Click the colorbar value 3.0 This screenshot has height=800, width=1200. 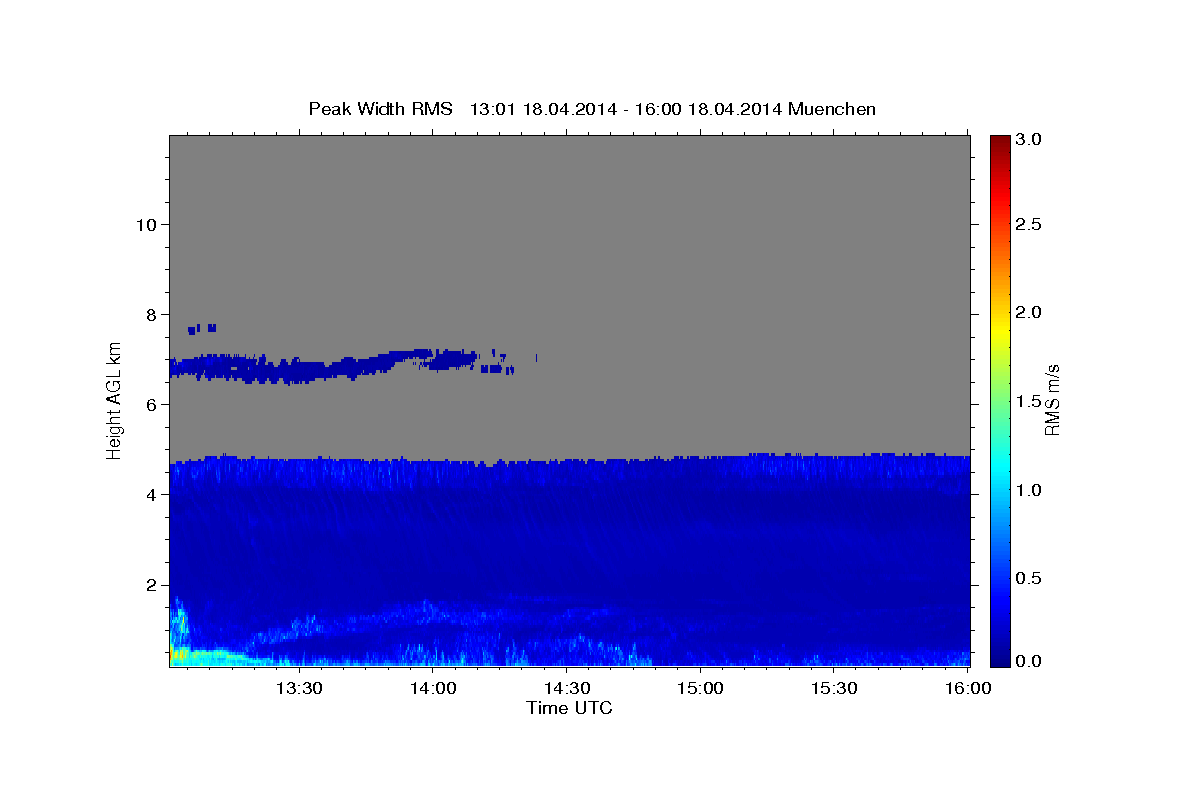[x=1028, y=140]
